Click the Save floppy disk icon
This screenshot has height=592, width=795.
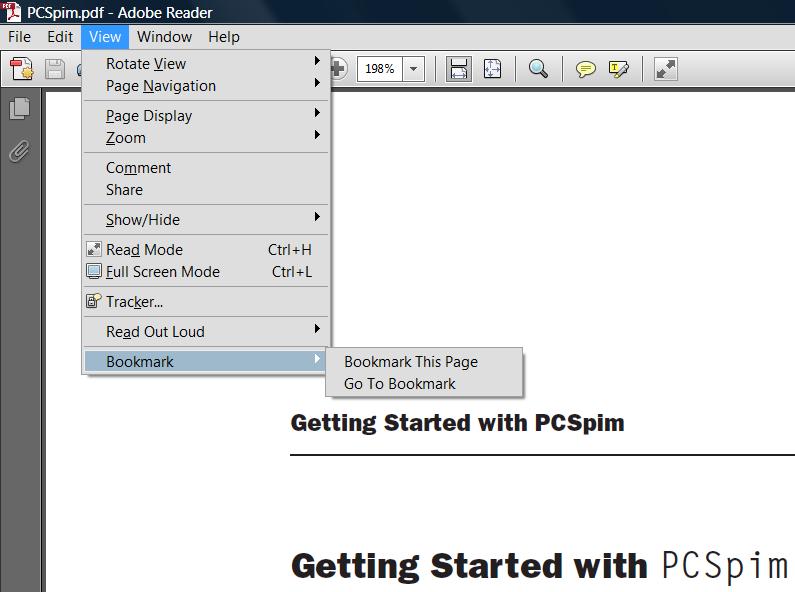(54, 69)
